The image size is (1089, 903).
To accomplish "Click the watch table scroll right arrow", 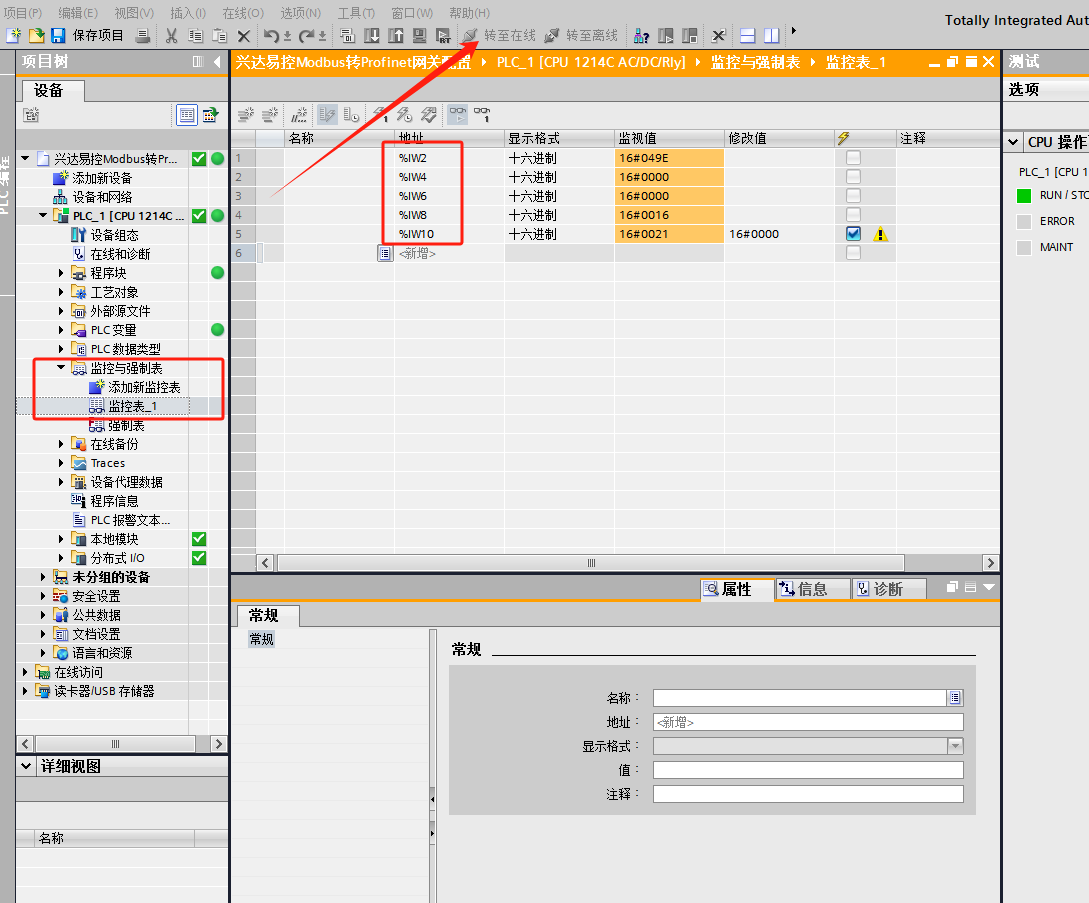I will [x=990, y=563].
